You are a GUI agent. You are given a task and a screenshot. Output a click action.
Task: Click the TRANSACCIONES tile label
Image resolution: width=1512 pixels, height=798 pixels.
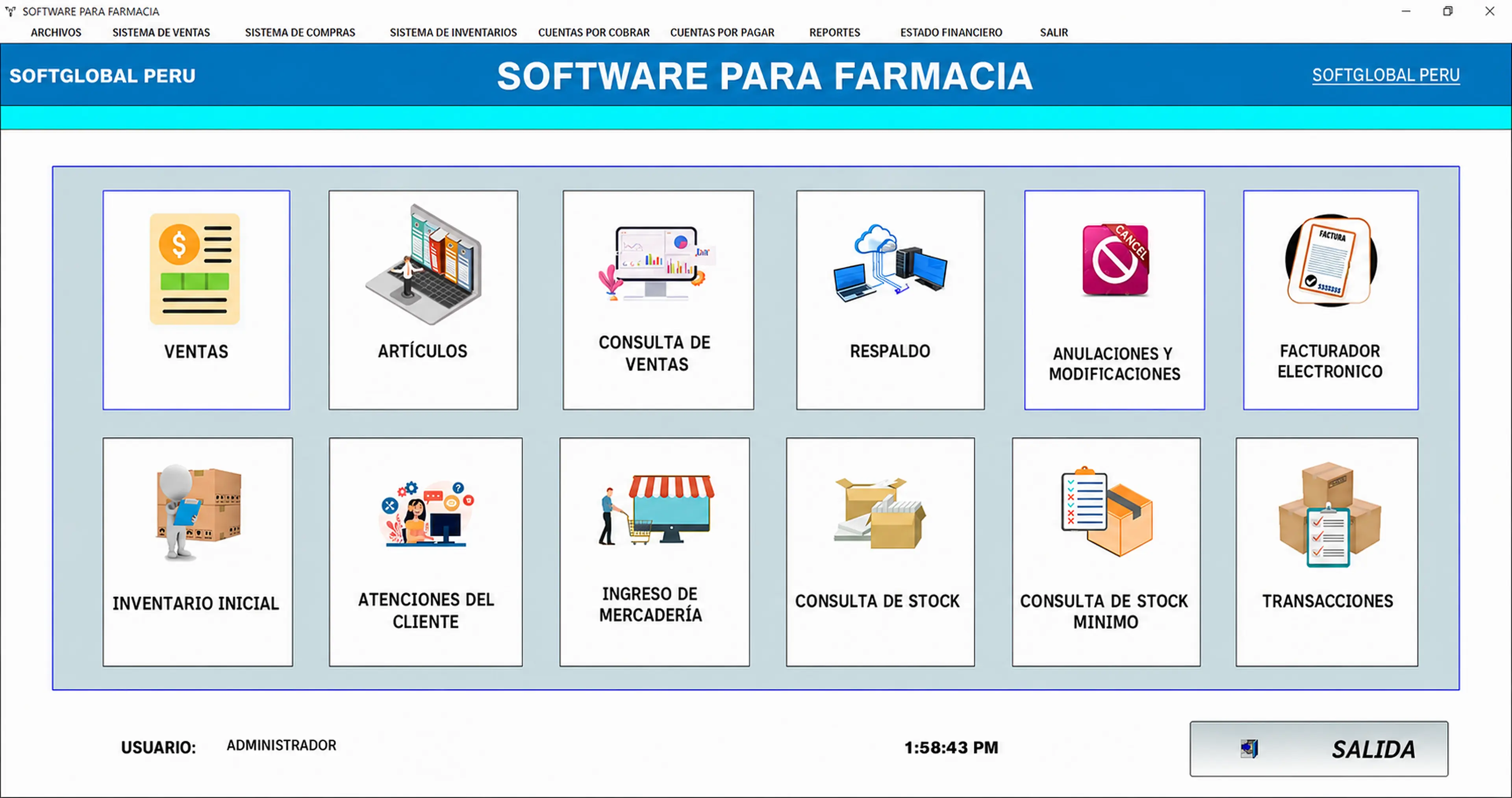[1328, 601]
